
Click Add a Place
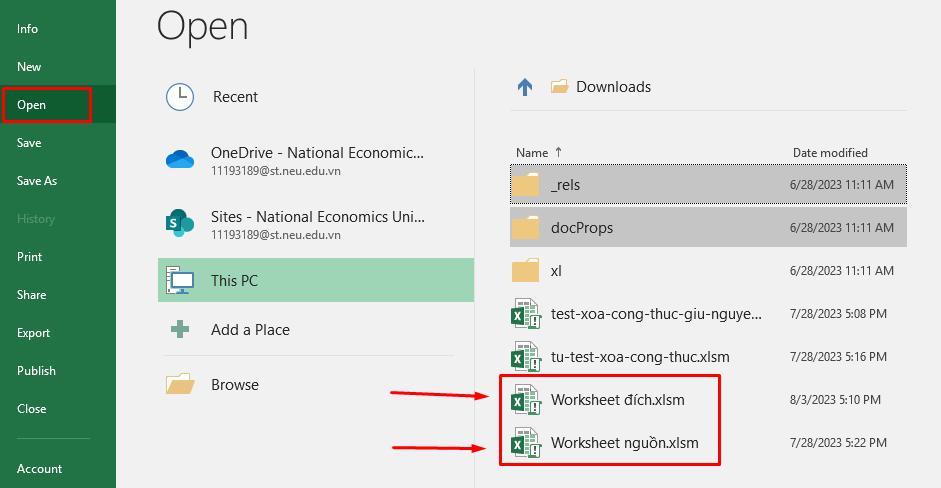point(316,330)
